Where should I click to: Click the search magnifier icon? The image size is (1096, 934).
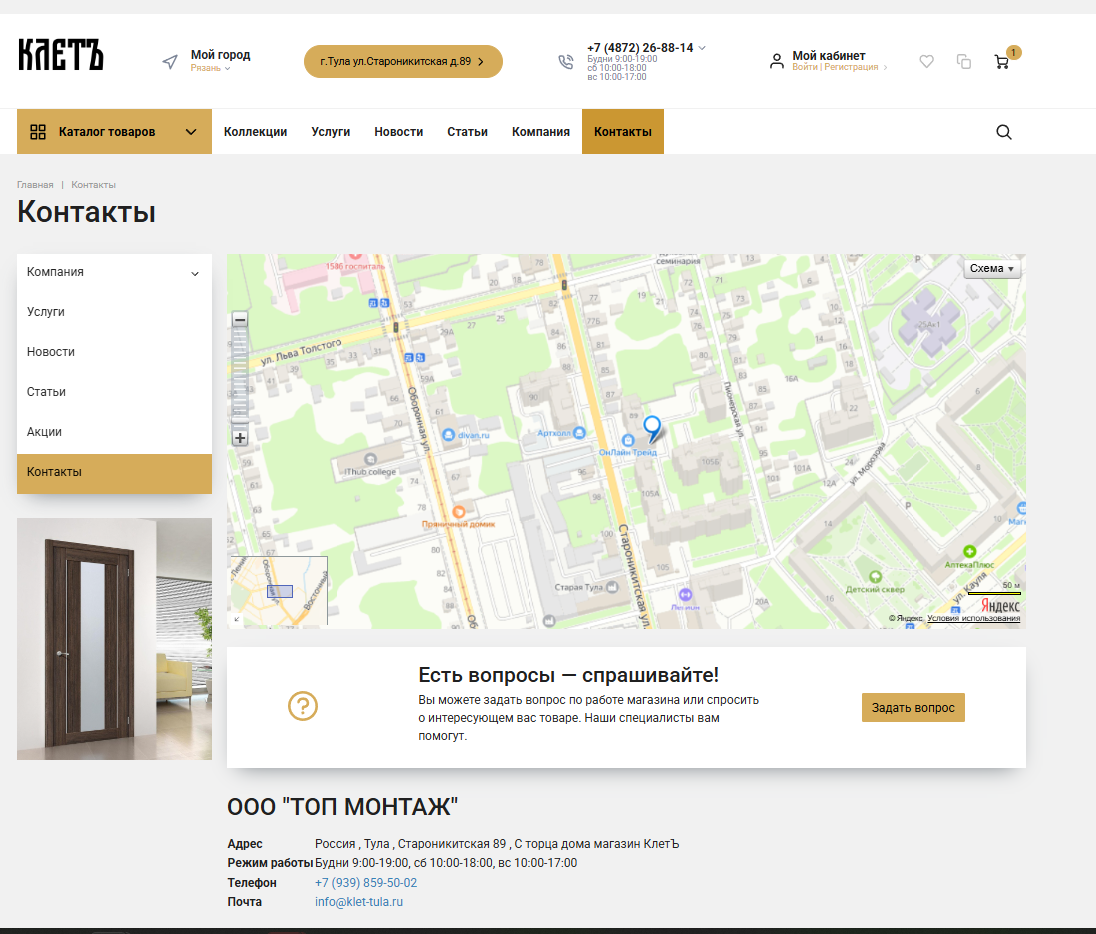[1004, 132]
